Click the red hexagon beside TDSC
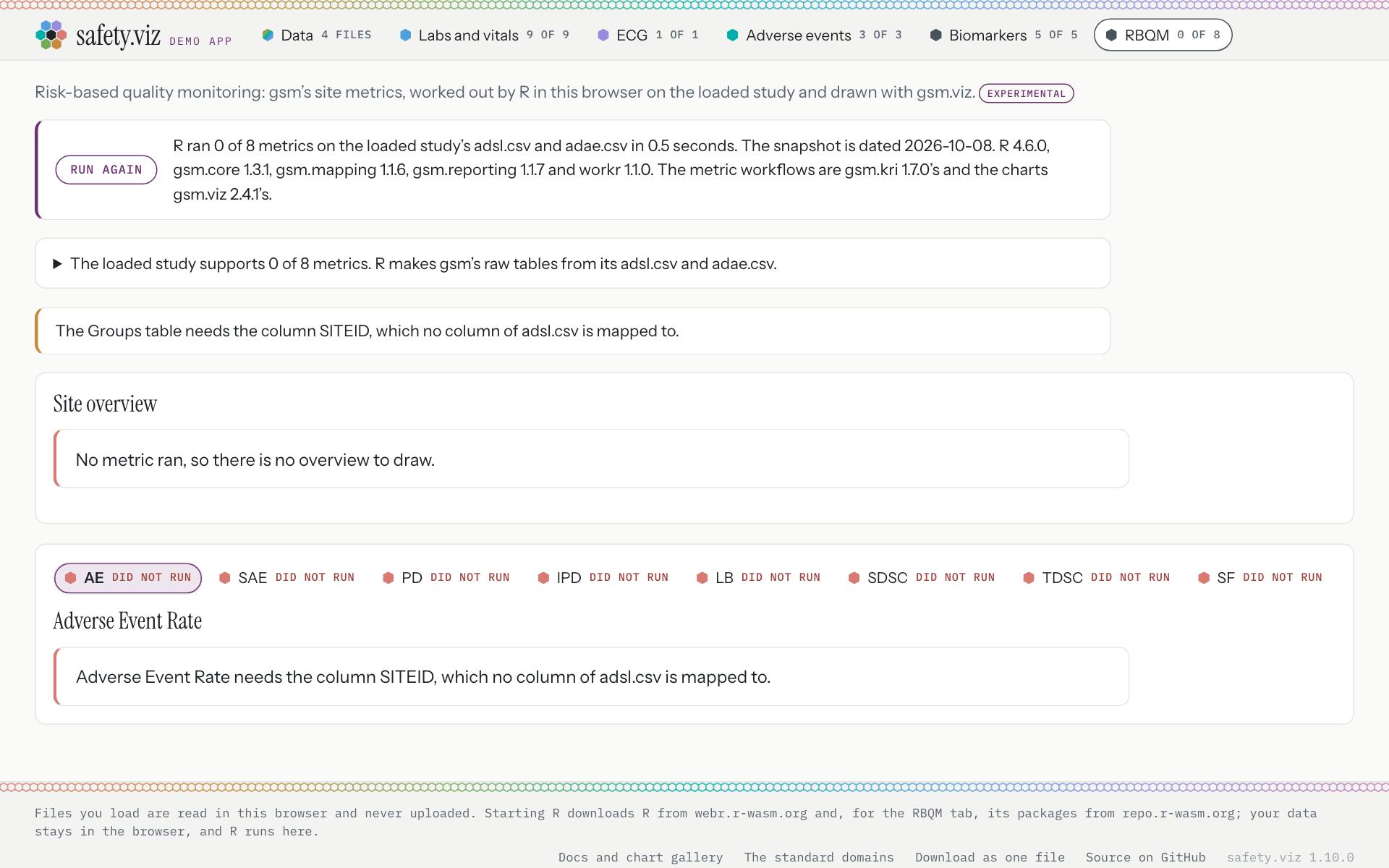Viewport: 1389px width, 868px height. tap(1029, 578)
